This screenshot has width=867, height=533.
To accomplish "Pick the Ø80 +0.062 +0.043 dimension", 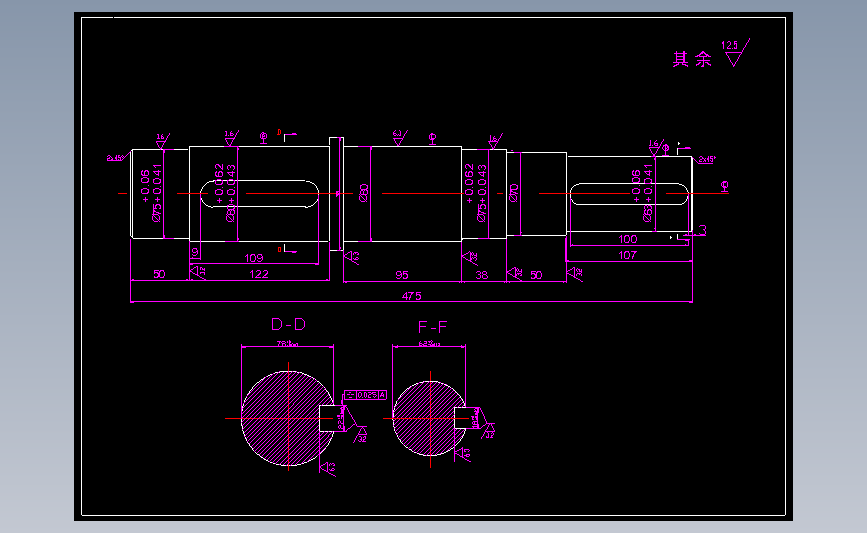I will point(225,193).
